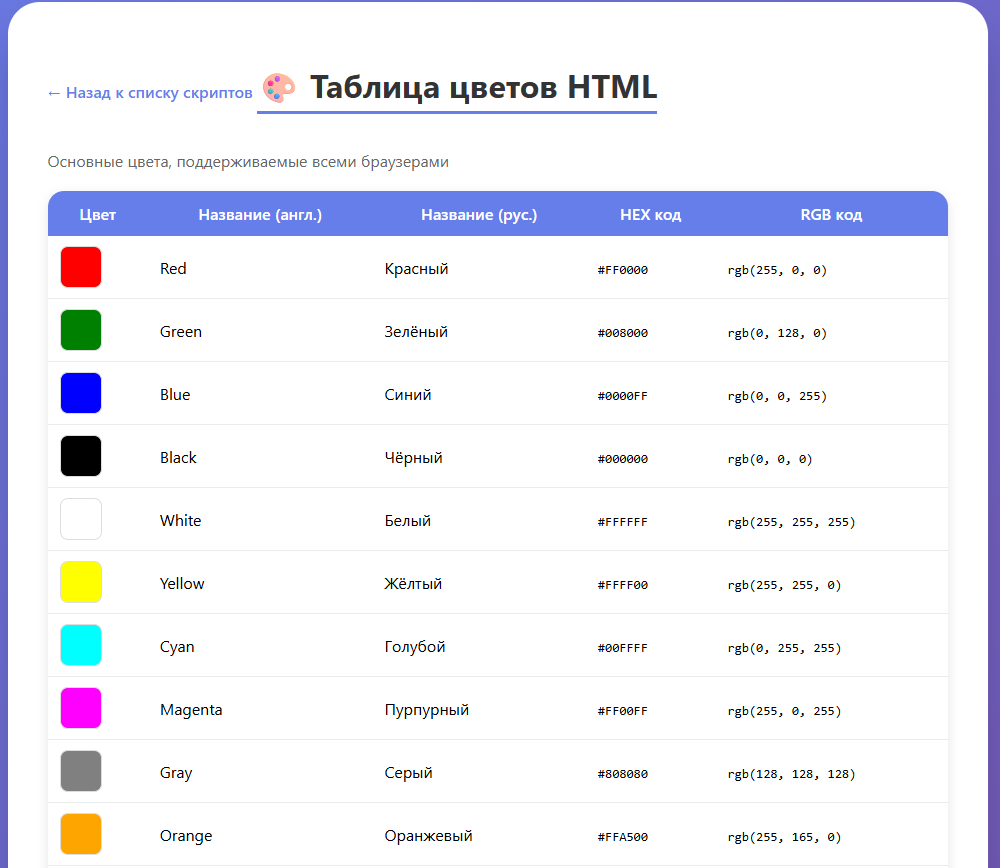Click the RGB value rgb(255, 255, 0)
1000x868 pixels.
[x=784, y=585]
